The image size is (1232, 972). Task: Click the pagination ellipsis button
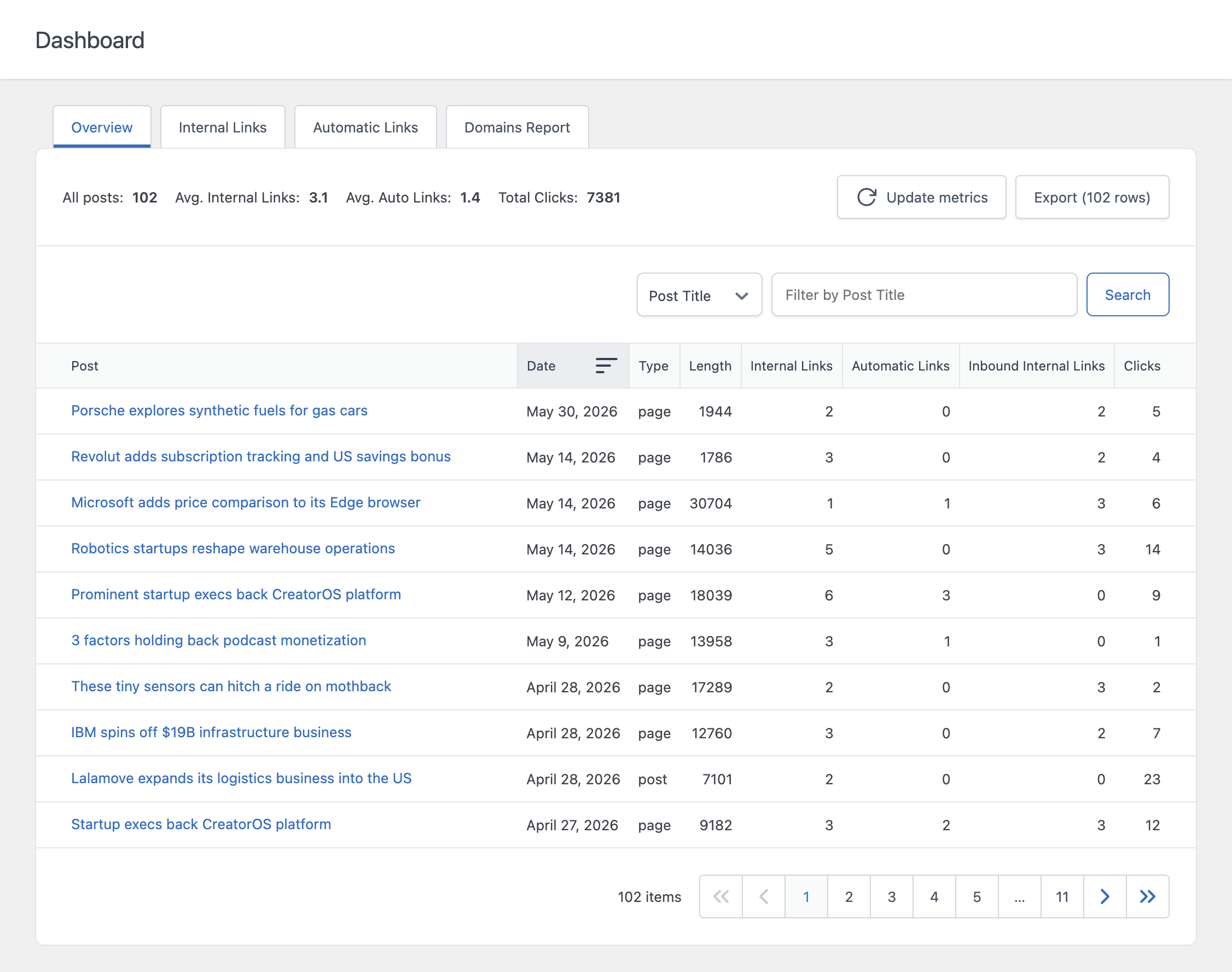coord(1019,896)
